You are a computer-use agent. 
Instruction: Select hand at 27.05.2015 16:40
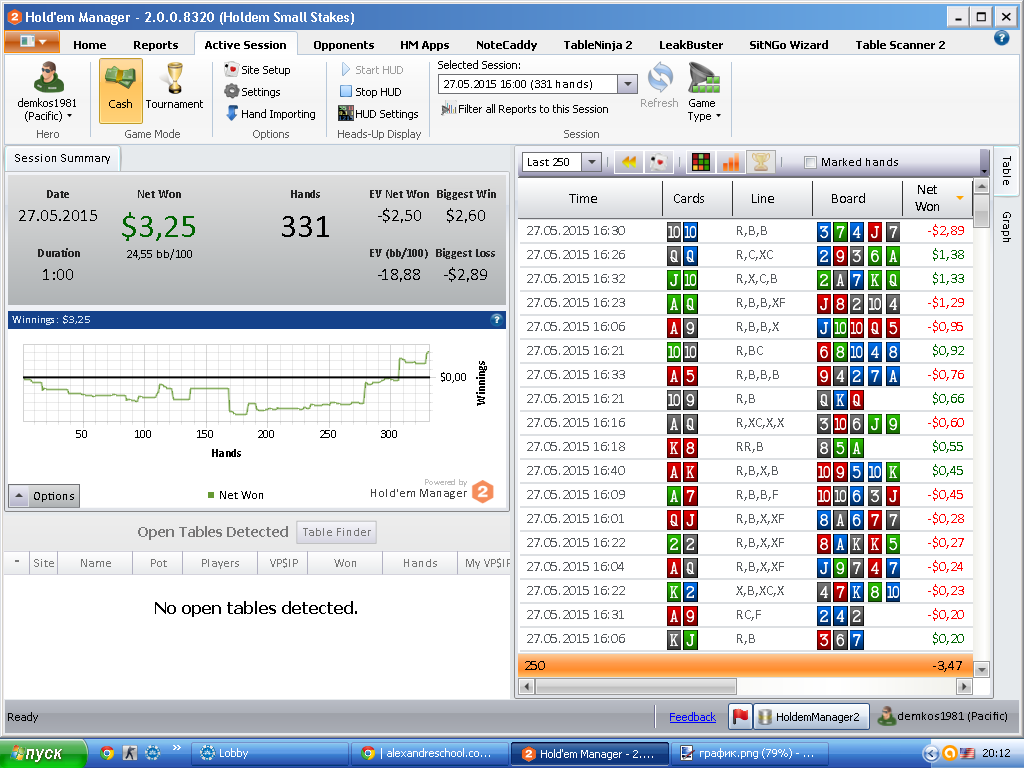click(746, 470)
